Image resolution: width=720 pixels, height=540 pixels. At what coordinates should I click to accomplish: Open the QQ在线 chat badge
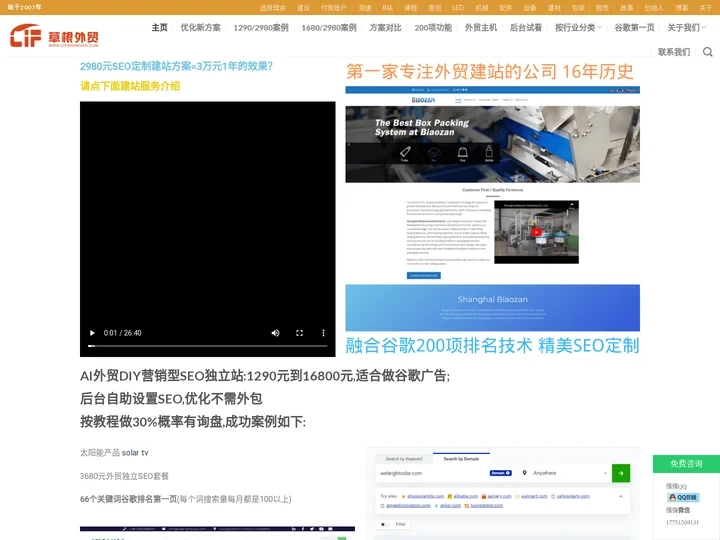(x=683, y=497)
